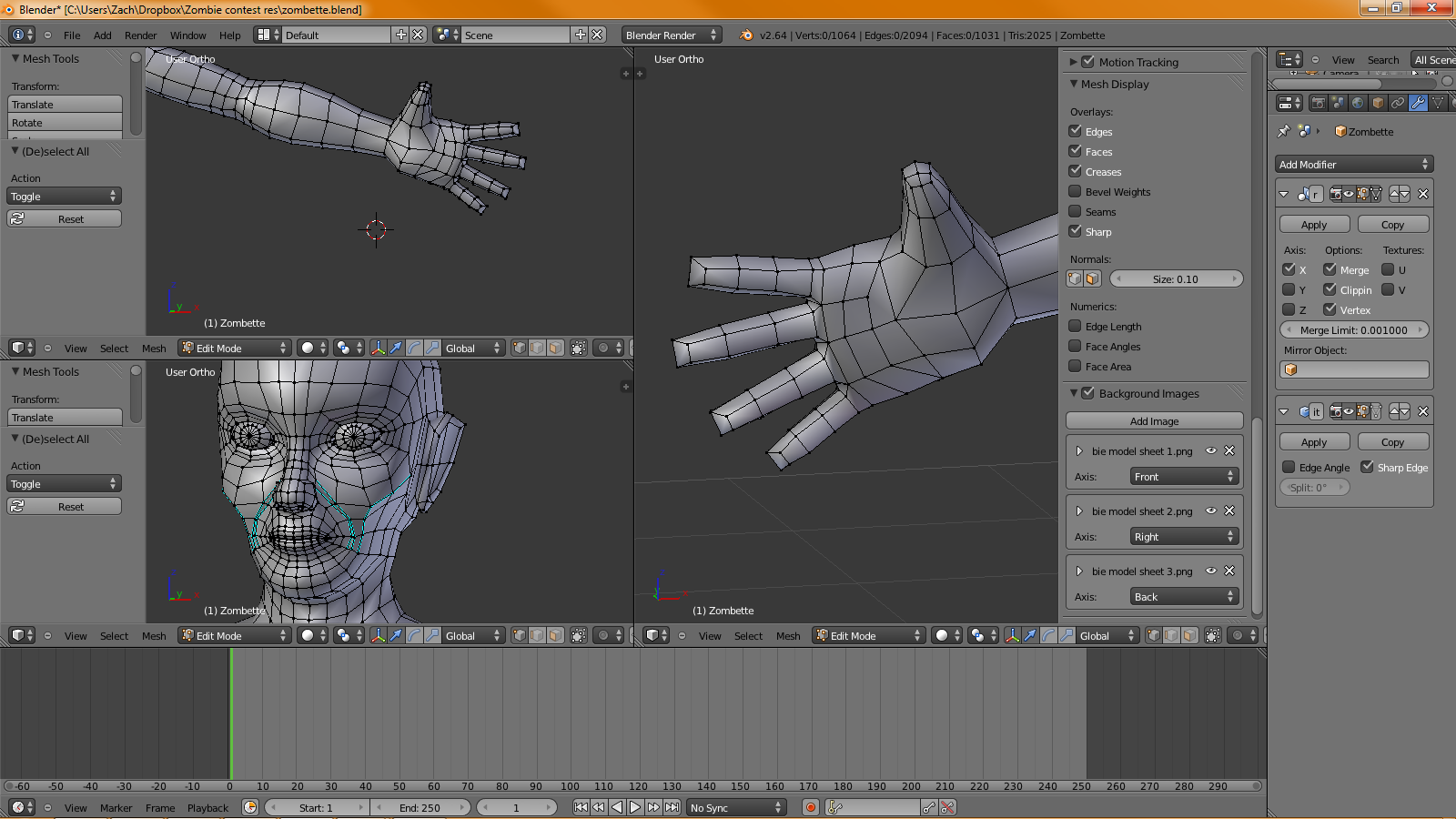The image size is (1456, 819).
Task: Open the File menu
Action: click(72, 35)
